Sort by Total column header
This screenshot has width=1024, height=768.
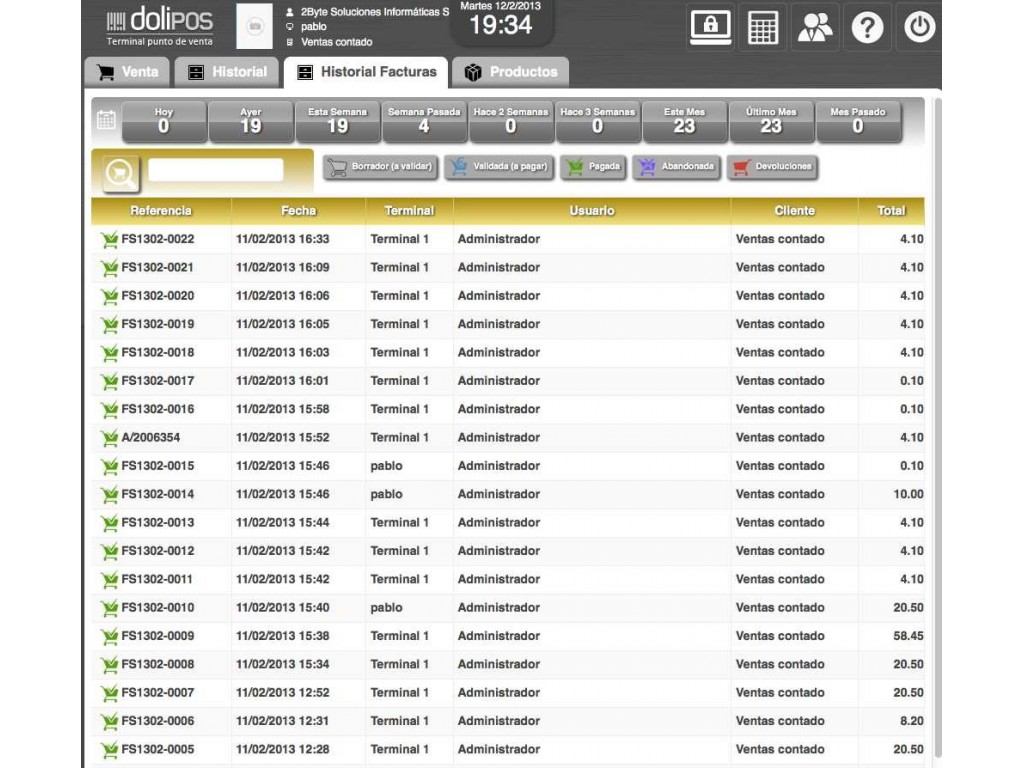[x=891, y=211]
